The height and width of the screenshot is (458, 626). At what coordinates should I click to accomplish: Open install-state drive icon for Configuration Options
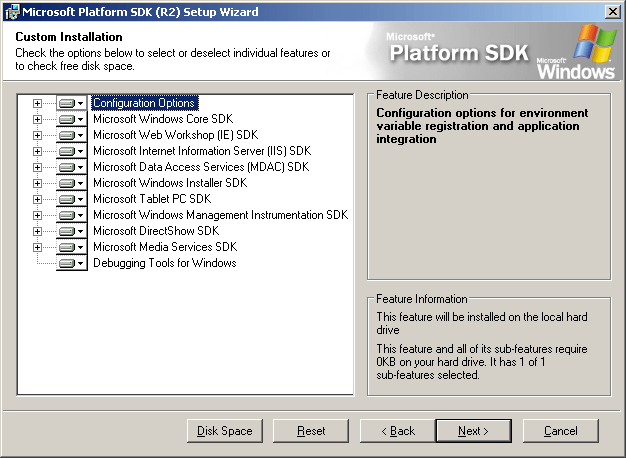tap(71, 103)
